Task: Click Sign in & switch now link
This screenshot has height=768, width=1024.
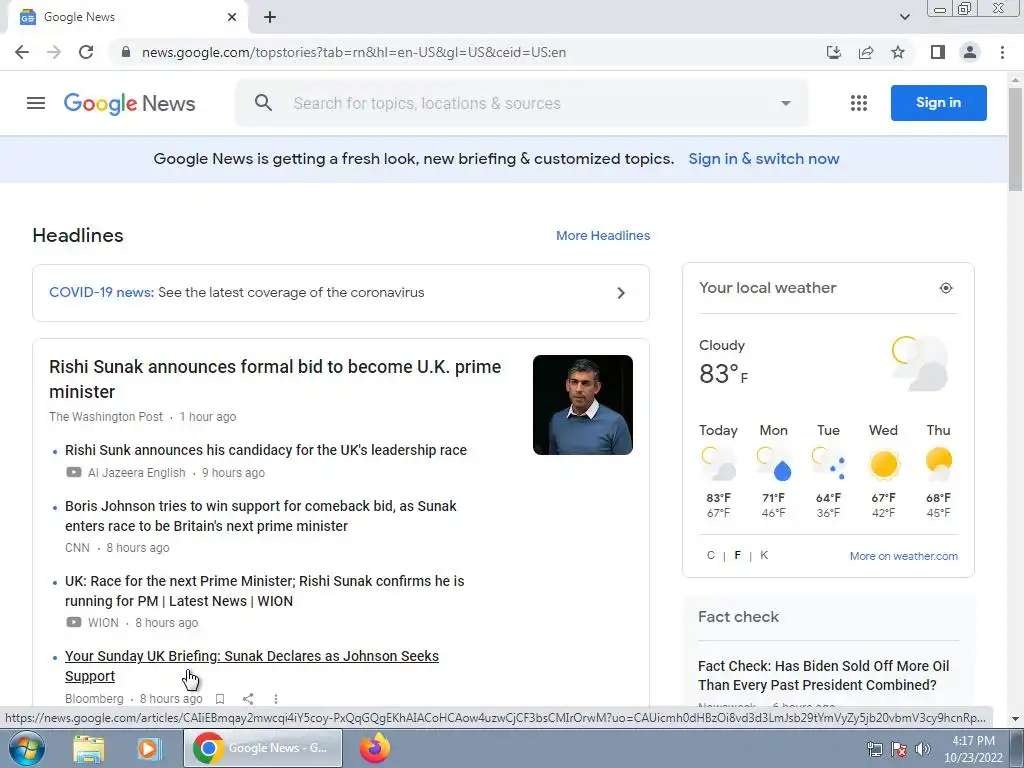Action: click(763, 159)
